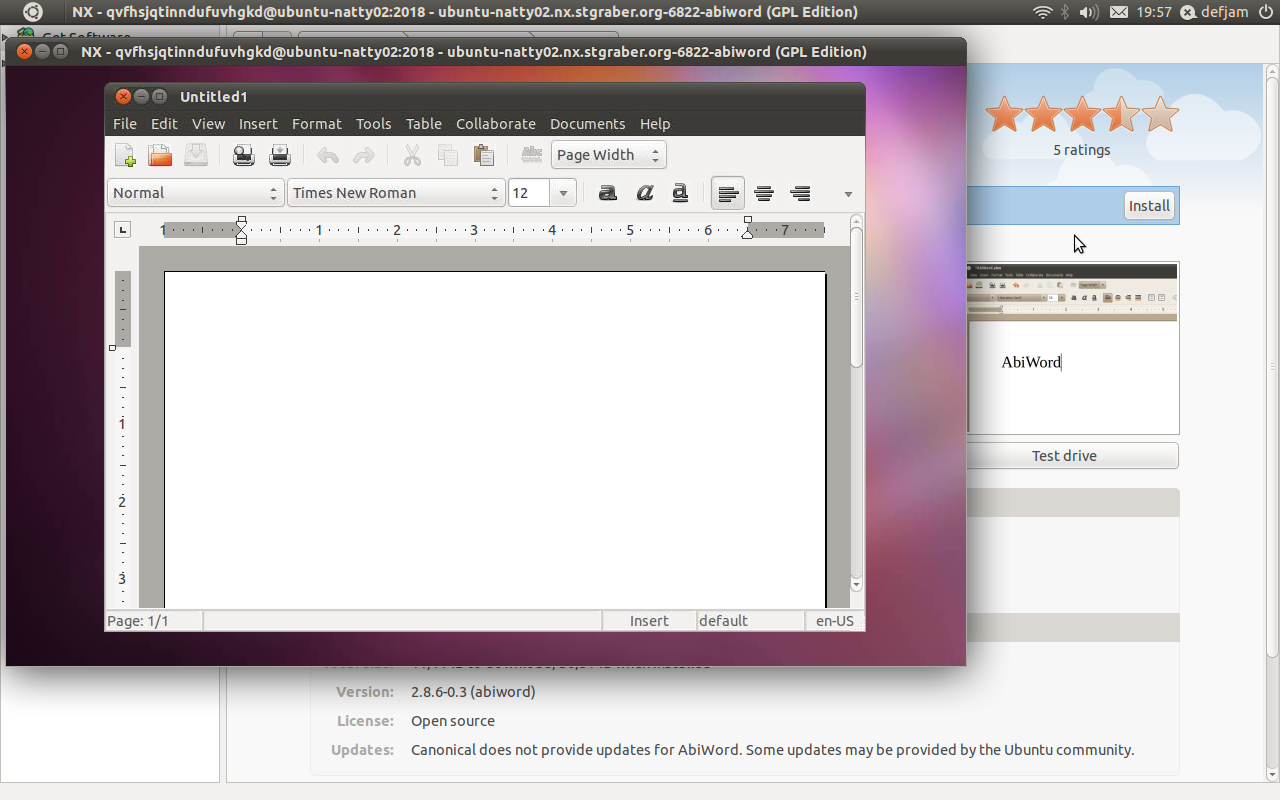This screenshot has height=800, width=1280.
Task: Paste clipboard using the clipboard icon
Action: (x=484, y=155)
